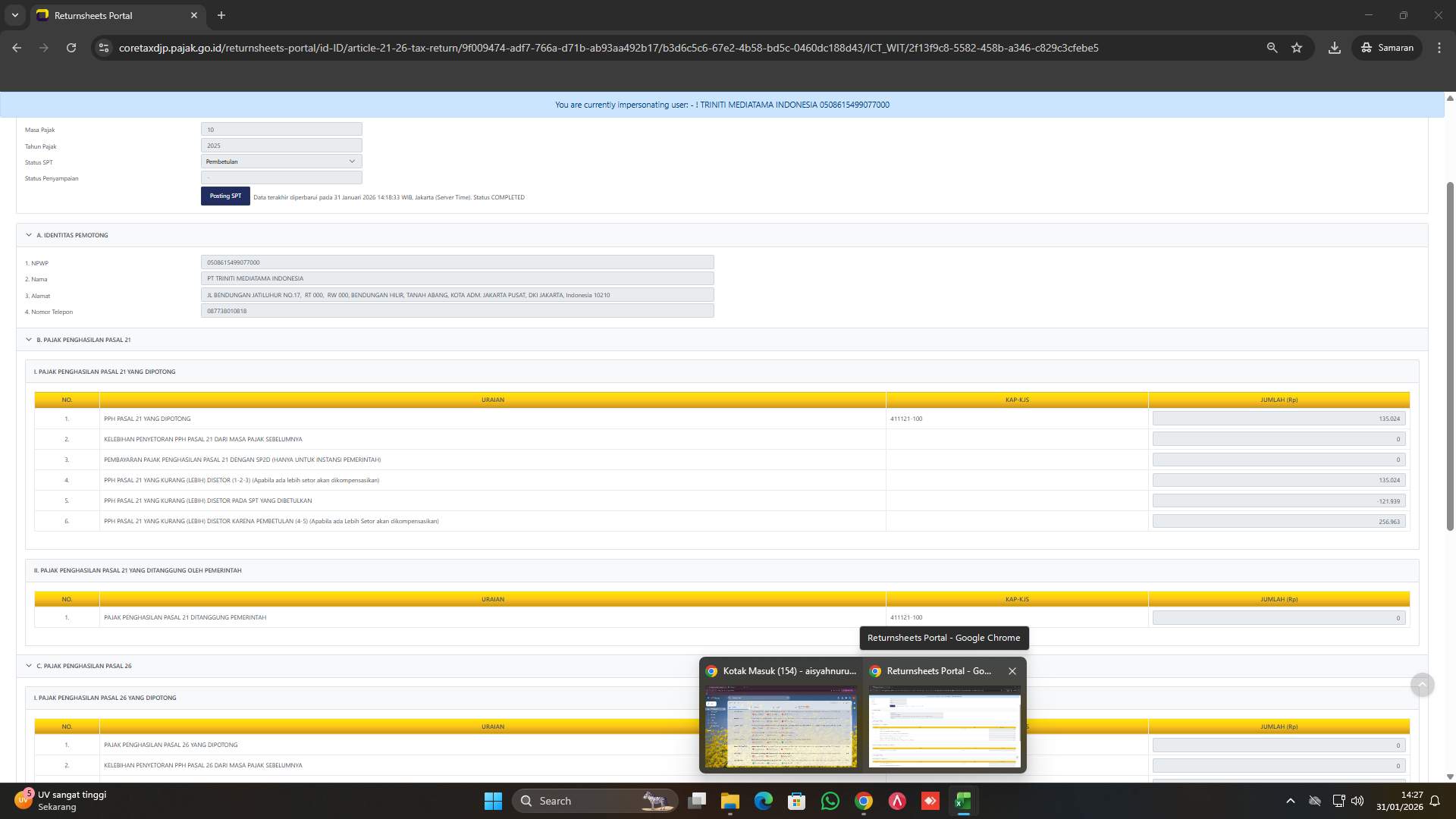This screenshot has height=819, width=1456.
Task: Click the site information icon in address bar
Action: click(103, 47)
